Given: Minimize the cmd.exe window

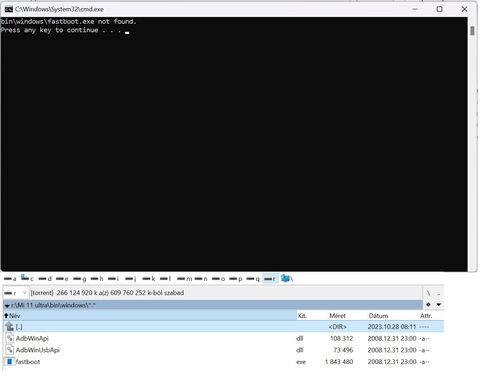Looking at the screenshot, I should (x=415, y=9).
